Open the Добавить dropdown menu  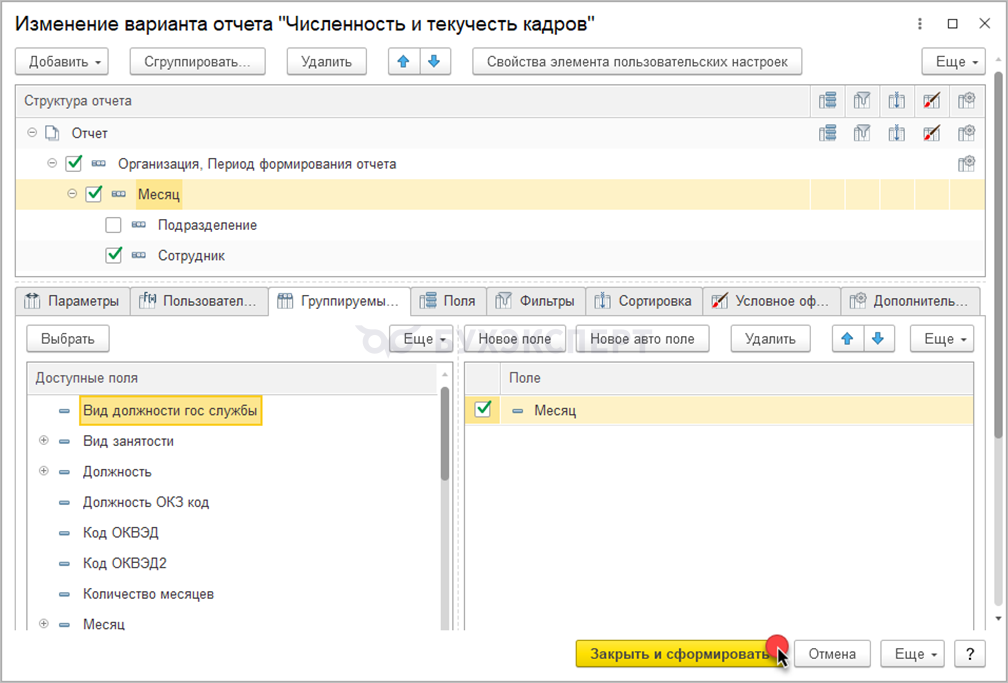pyautogui.click(x=67, y=62)
